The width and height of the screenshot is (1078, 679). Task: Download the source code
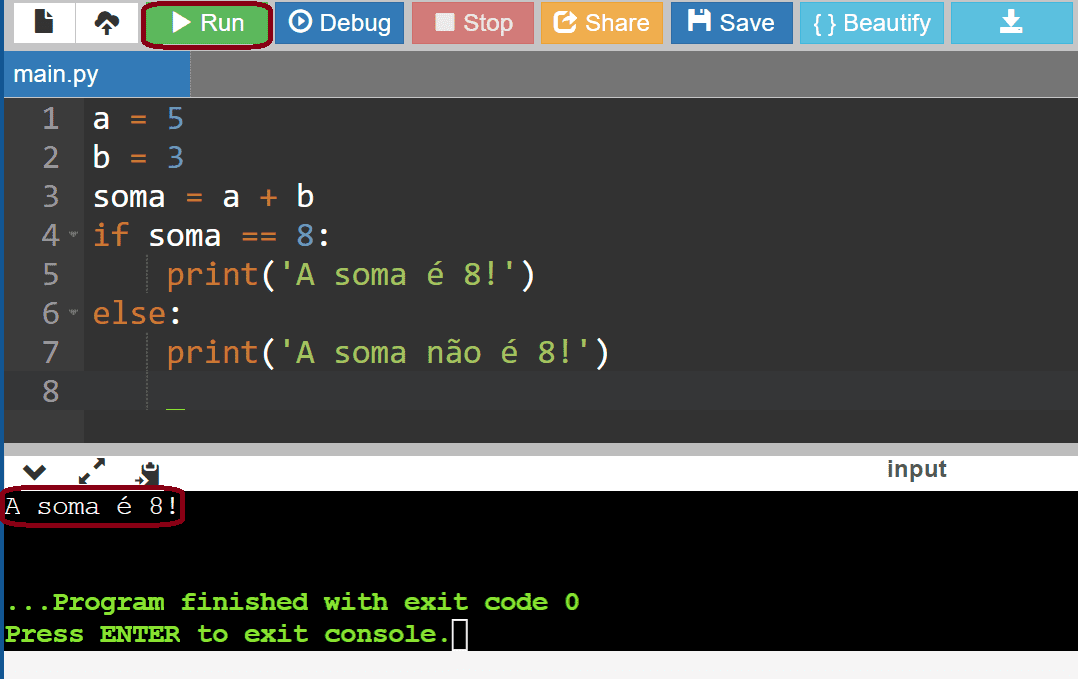click(1011, 23)
